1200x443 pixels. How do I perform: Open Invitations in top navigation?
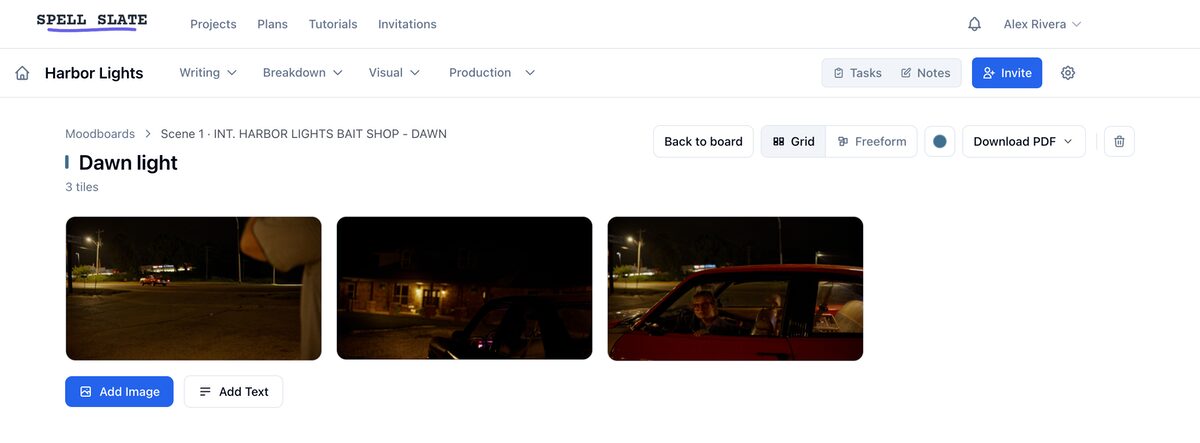407,24
